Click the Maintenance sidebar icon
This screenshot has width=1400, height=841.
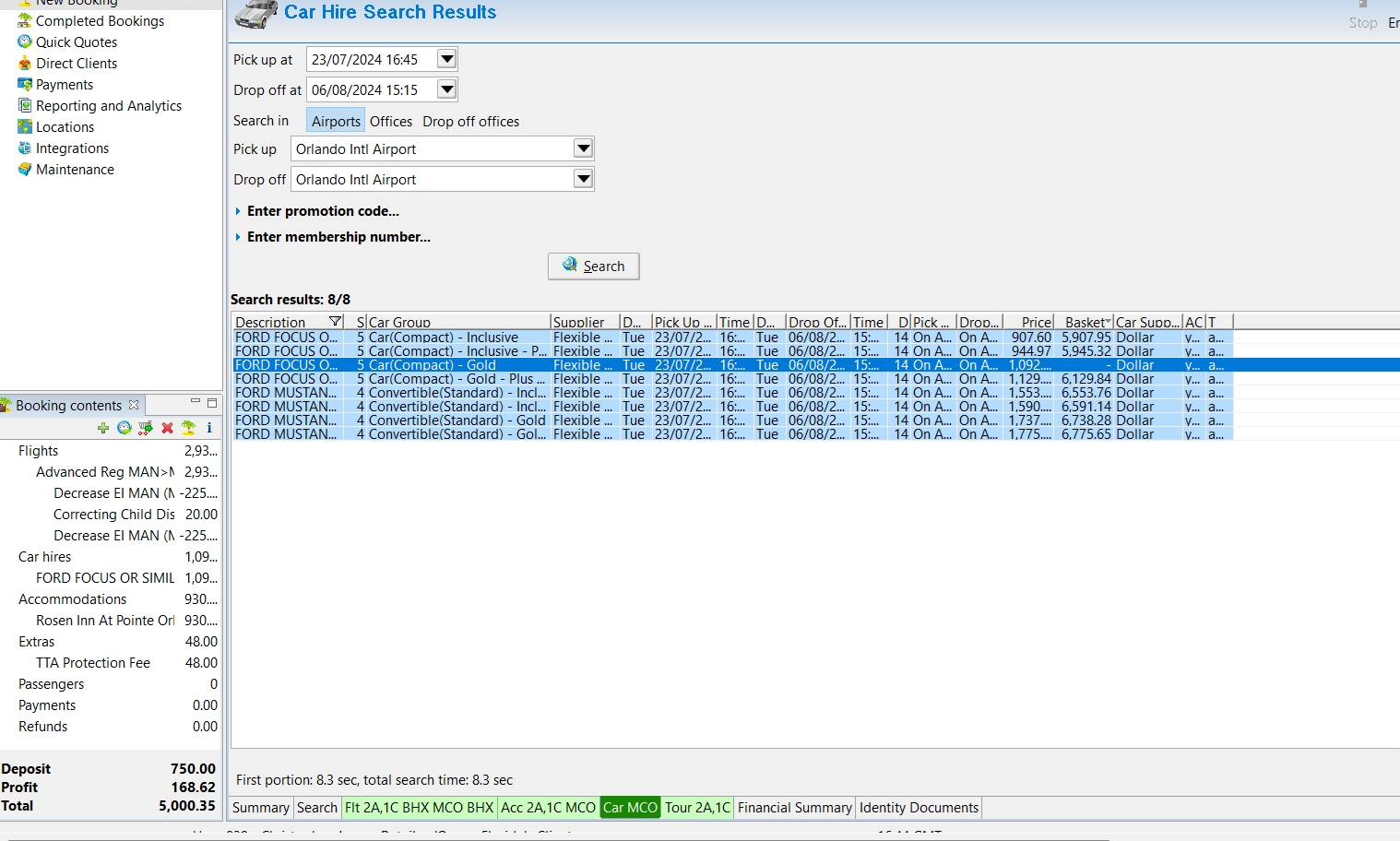(x=25, y=169)
